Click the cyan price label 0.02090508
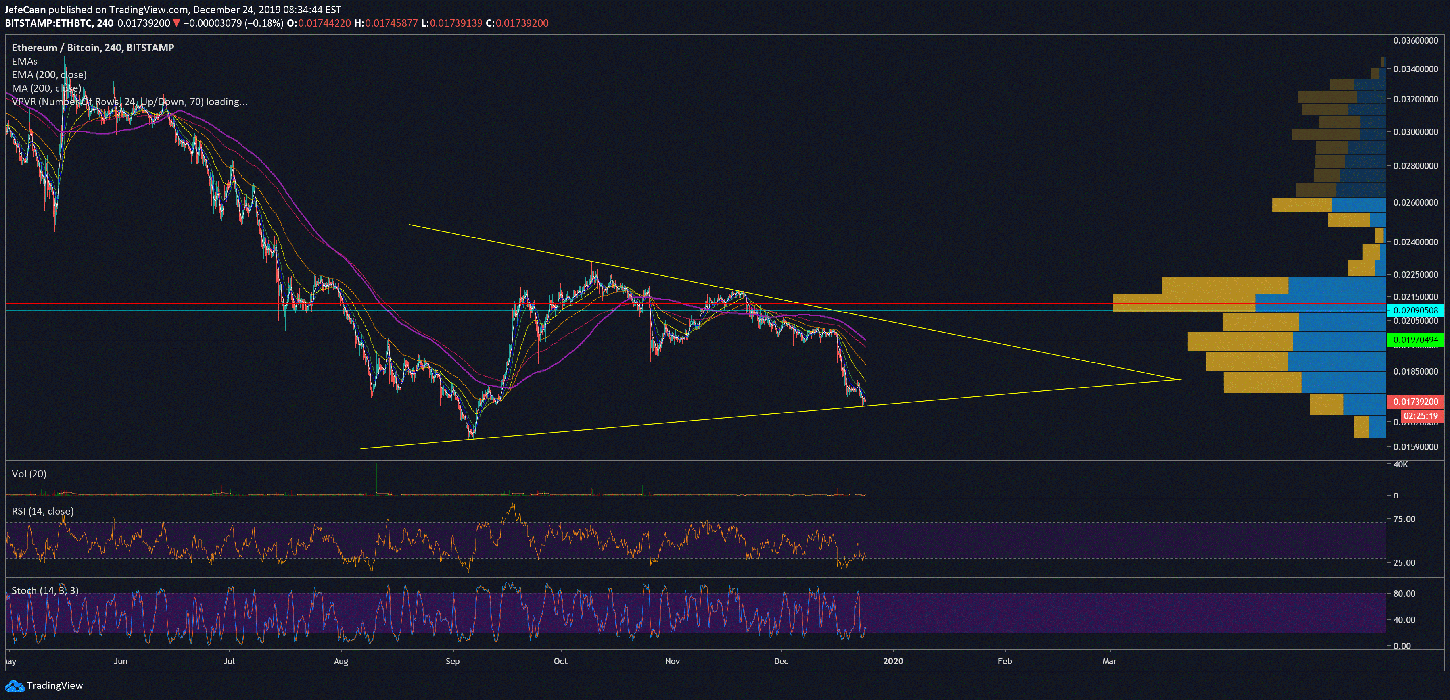Screen dimensions: 1450x700 click(x=1415, y=311)
